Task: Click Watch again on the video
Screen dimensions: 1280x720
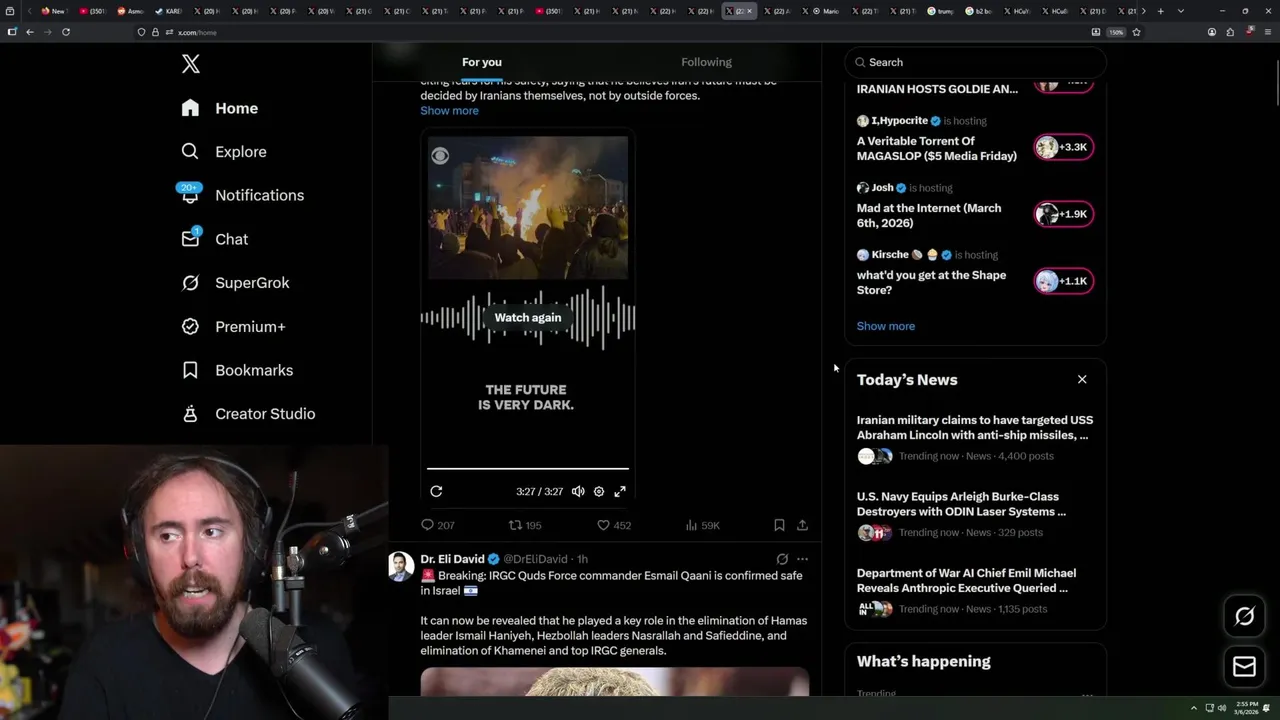Action: [x=528, y=317]
